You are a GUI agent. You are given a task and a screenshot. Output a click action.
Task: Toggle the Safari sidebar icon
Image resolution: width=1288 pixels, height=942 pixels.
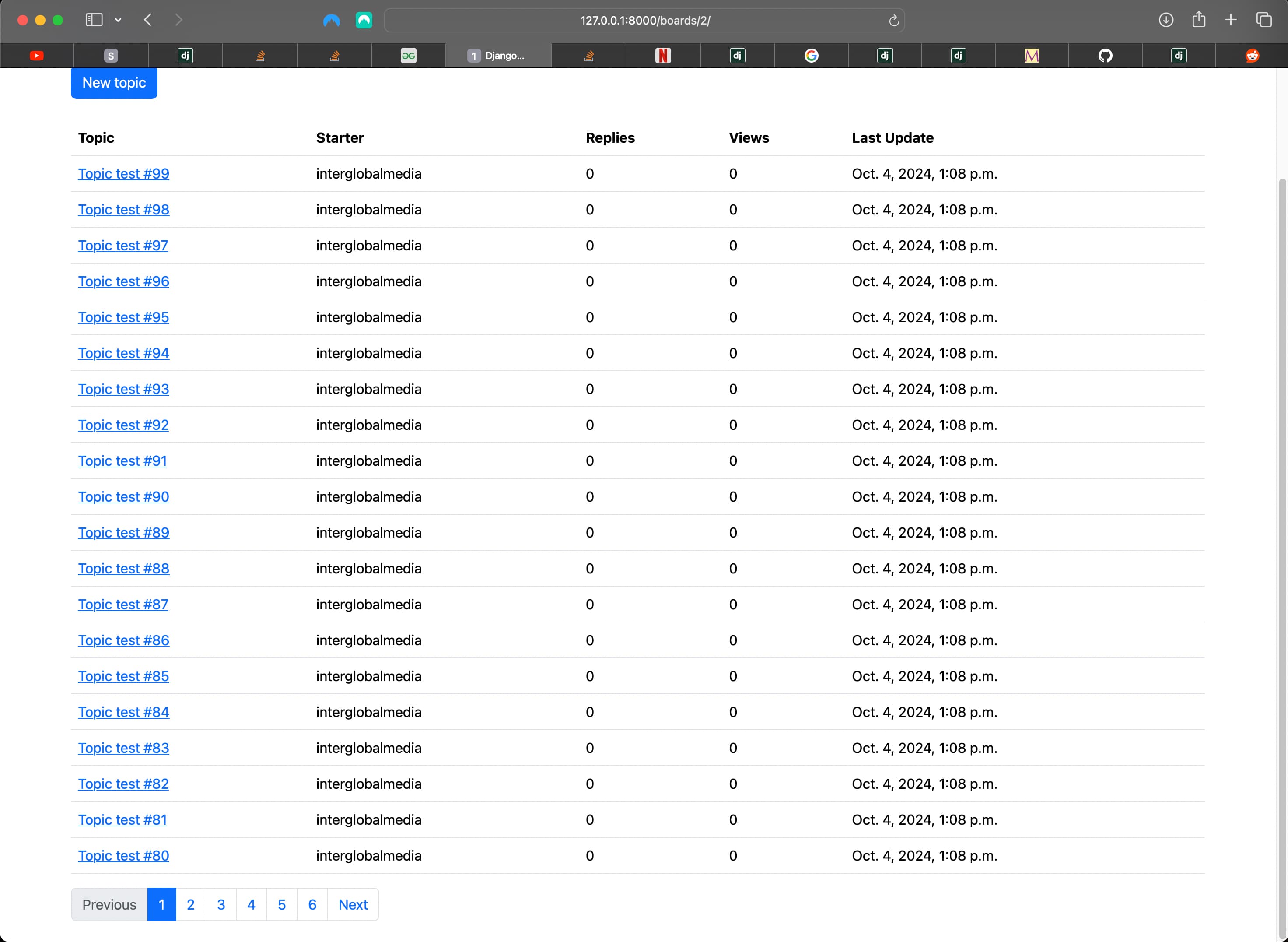click(94, 20)
